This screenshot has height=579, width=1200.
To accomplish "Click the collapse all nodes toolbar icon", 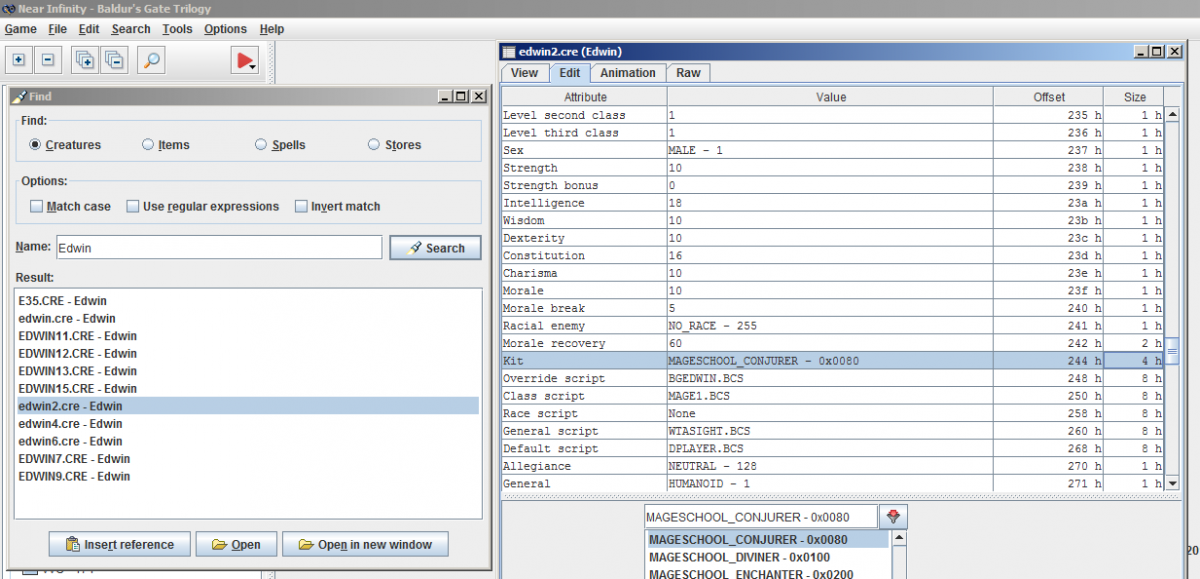I will point(114,60).
